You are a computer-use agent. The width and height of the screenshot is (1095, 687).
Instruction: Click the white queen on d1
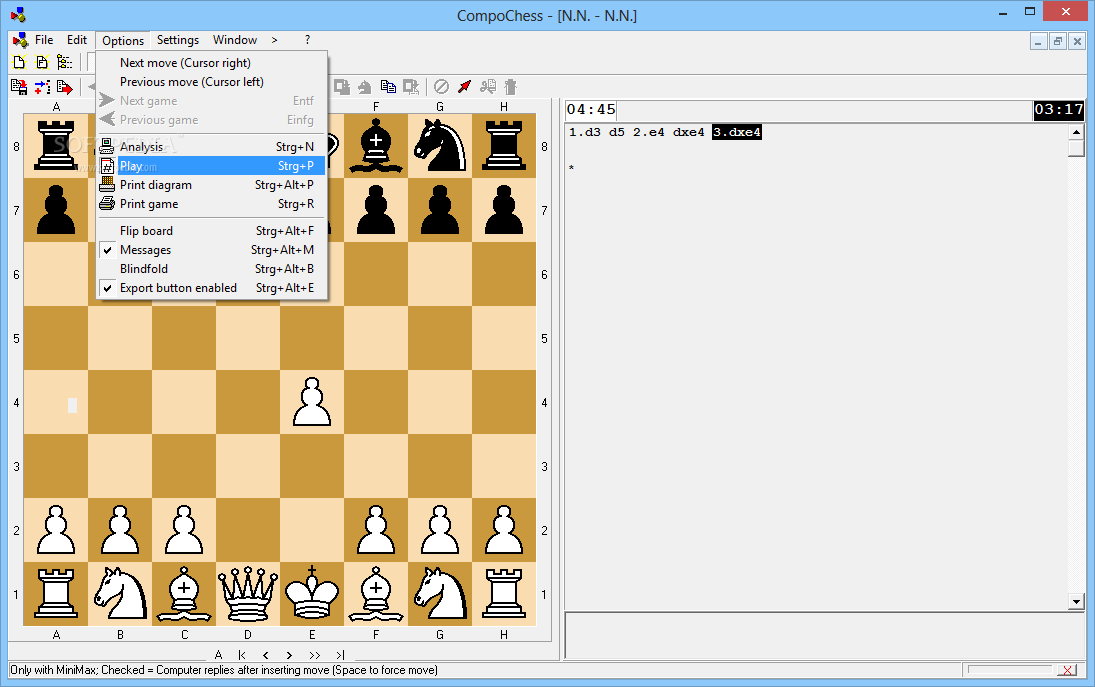click(x=248, y=594)
